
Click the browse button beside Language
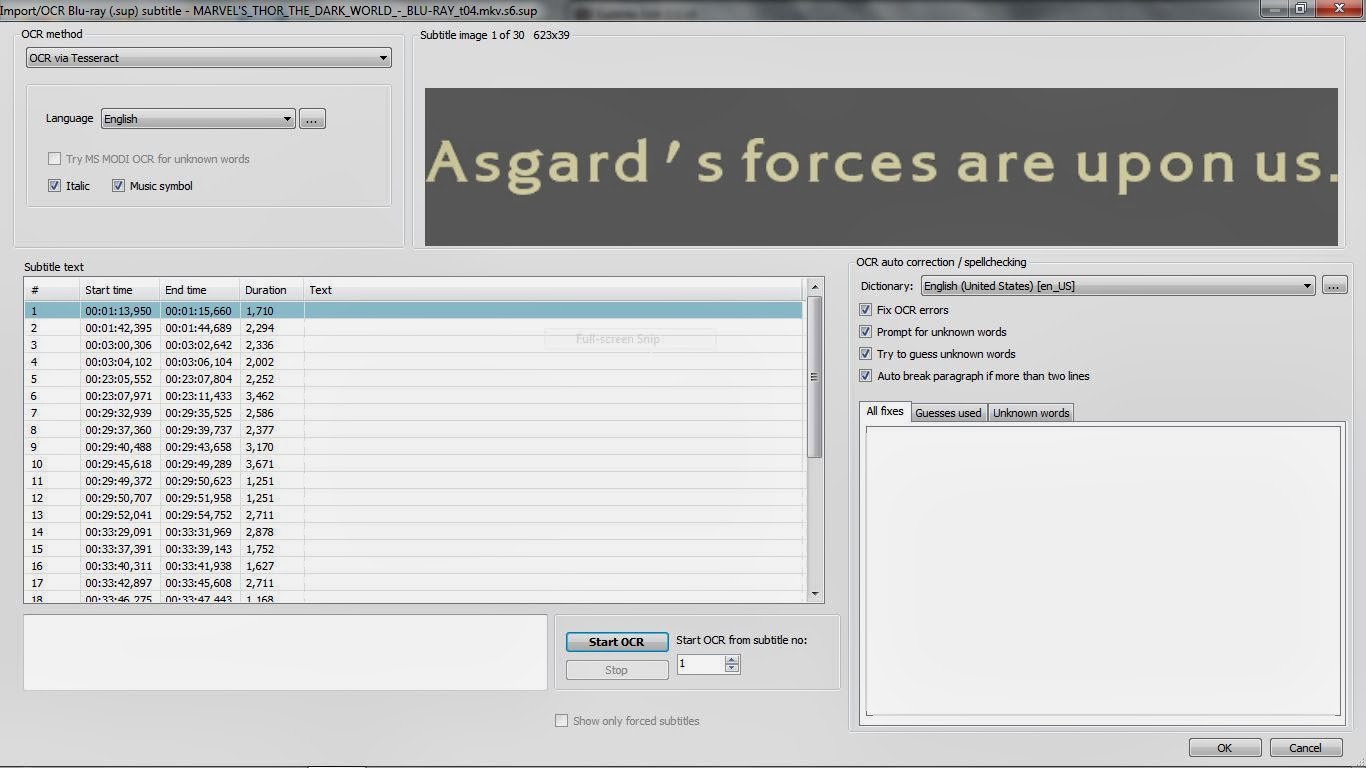[312, 119]
